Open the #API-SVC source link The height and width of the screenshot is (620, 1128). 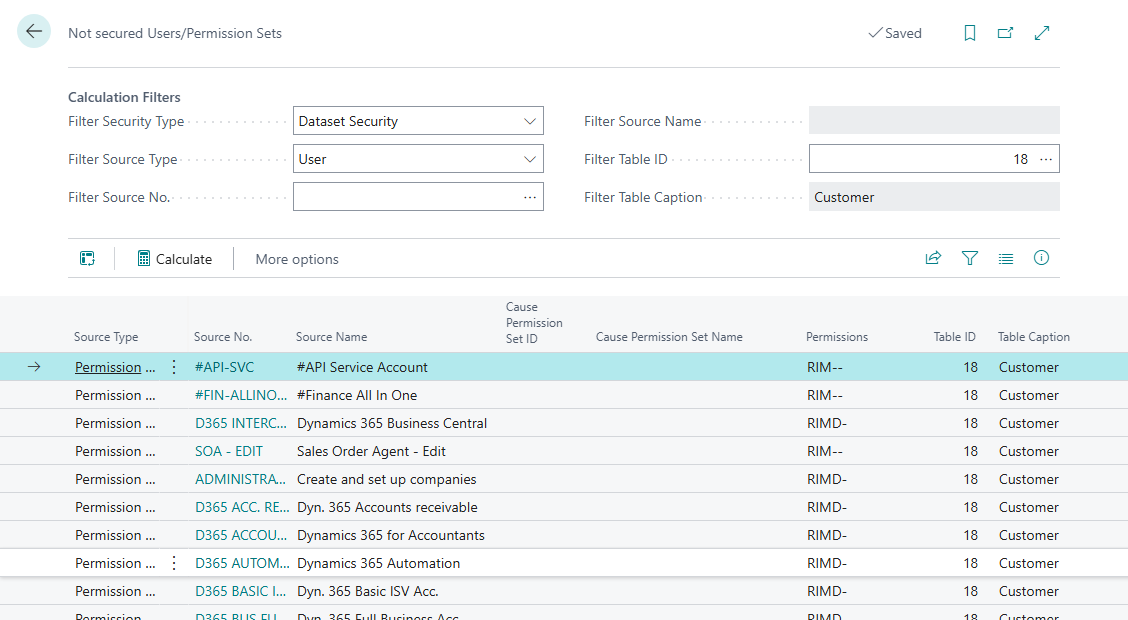pyautogui.click(x=224, y=367)
